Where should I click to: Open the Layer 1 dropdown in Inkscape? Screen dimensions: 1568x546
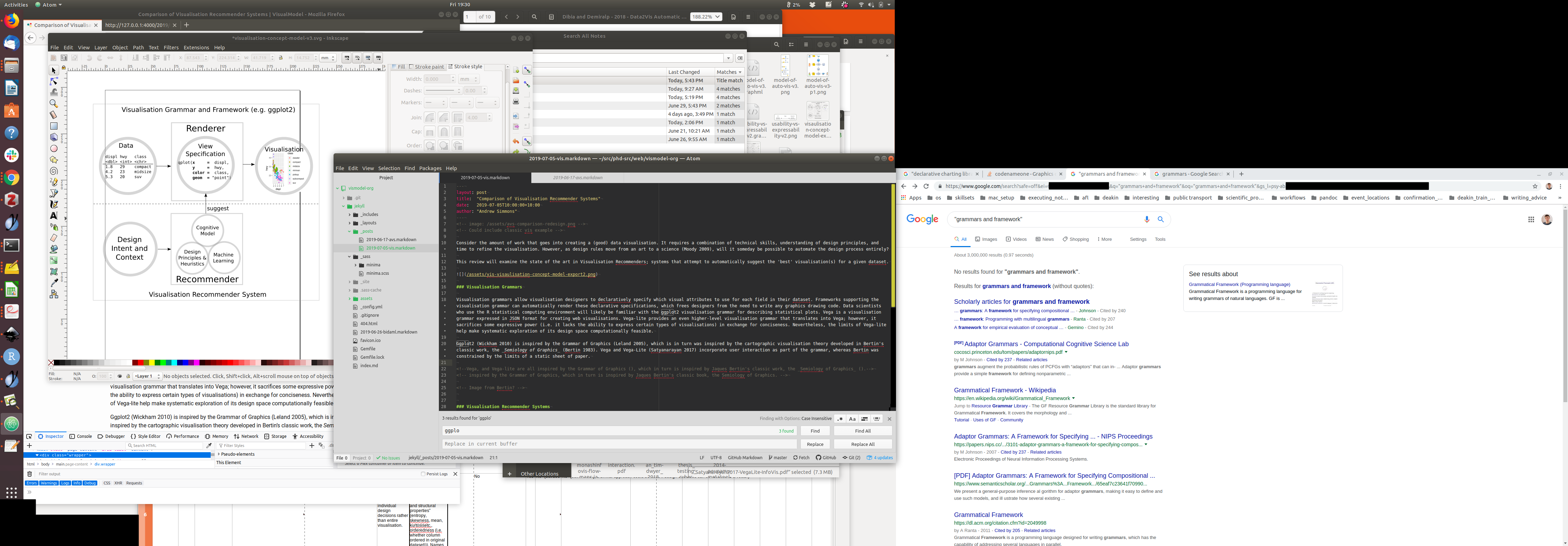(147, 376)
